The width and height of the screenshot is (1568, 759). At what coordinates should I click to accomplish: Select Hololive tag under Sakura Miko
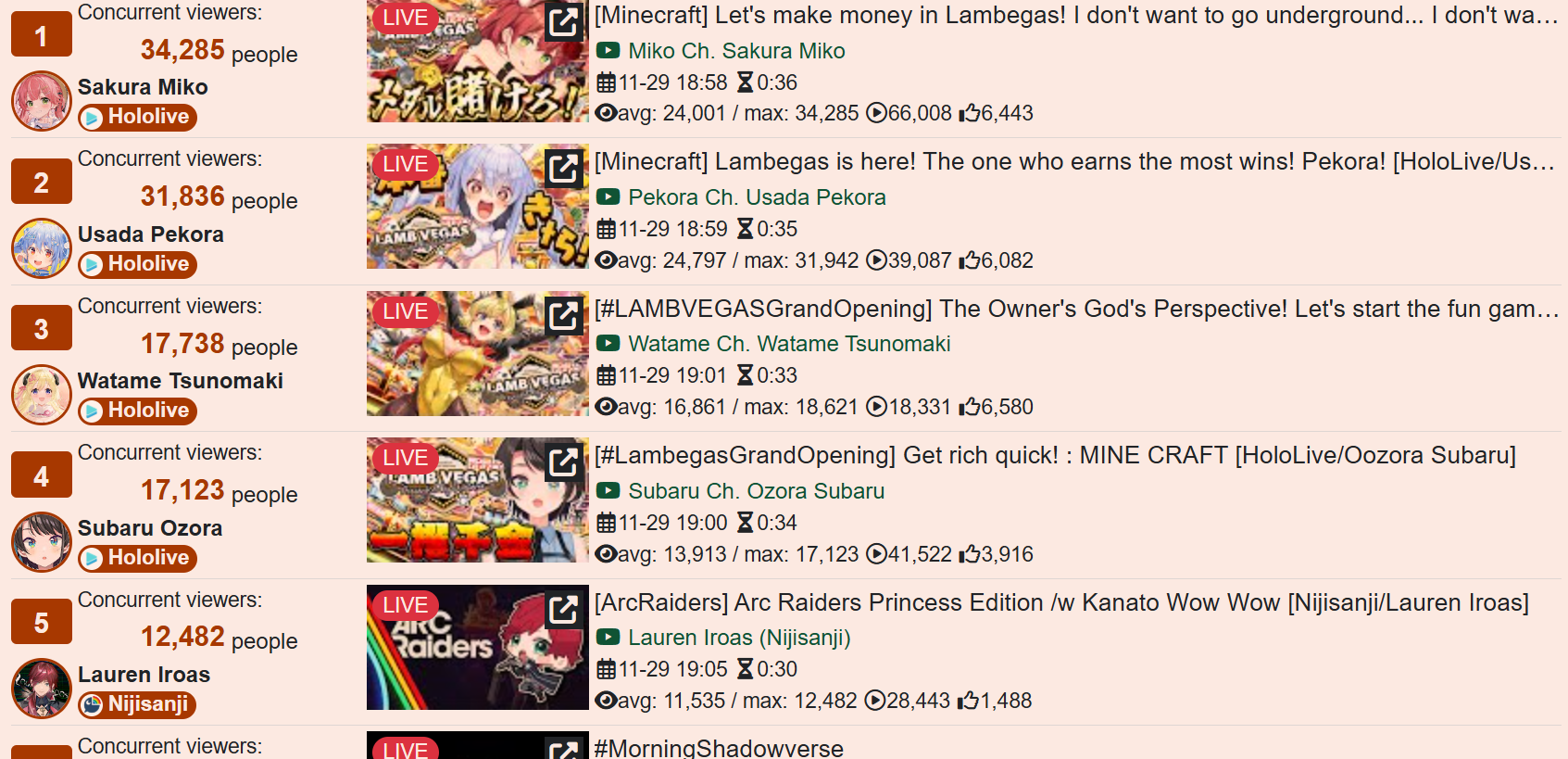[x=137, y=117]
